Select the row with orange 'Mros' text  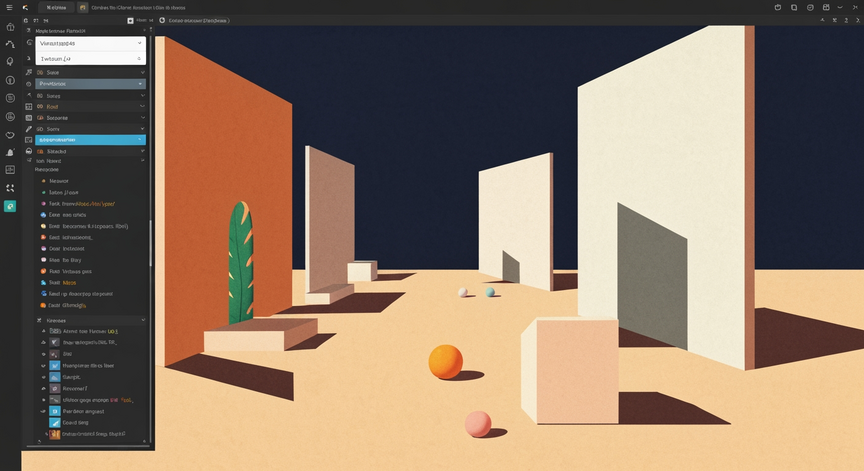click(x=91, y=283)
